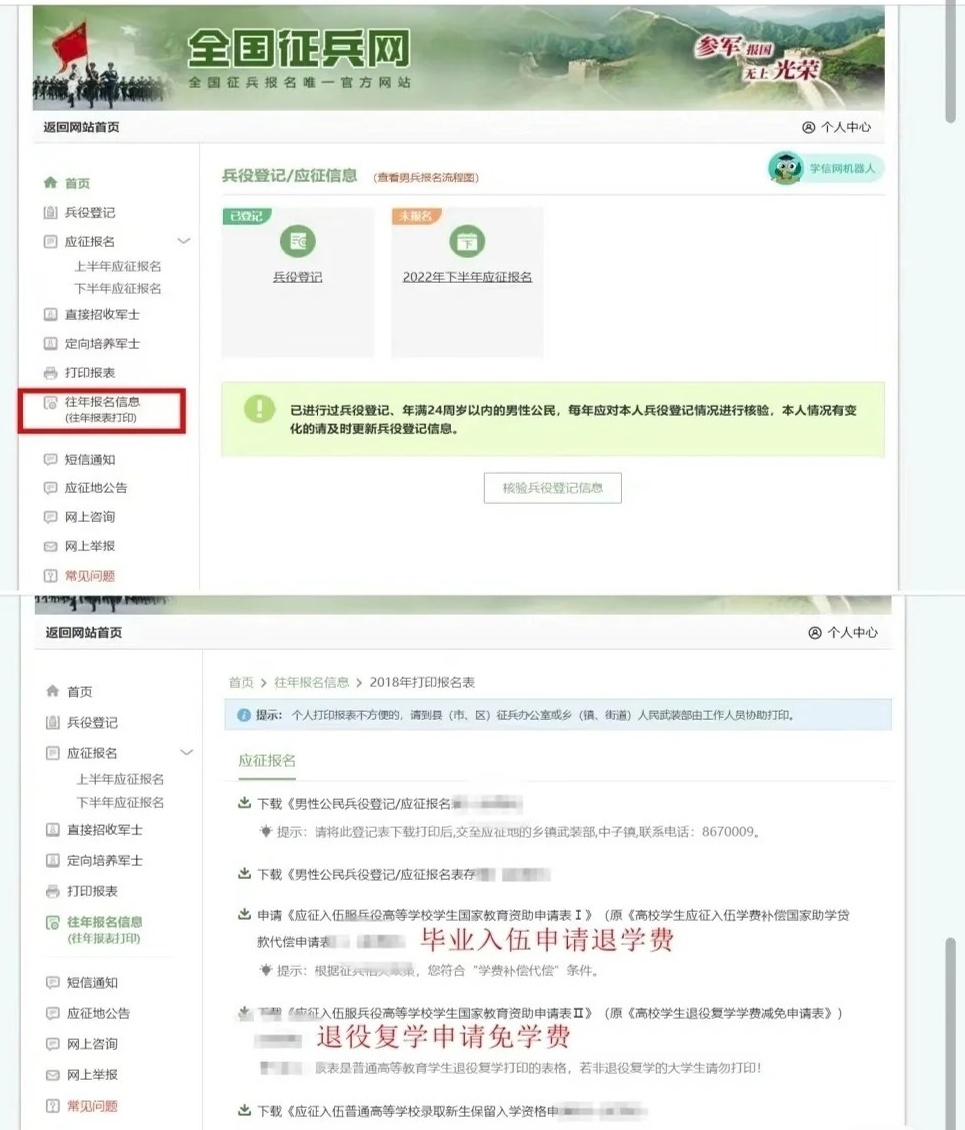Click the question icon beside 常见问题 in lower sidebar

53,1105
